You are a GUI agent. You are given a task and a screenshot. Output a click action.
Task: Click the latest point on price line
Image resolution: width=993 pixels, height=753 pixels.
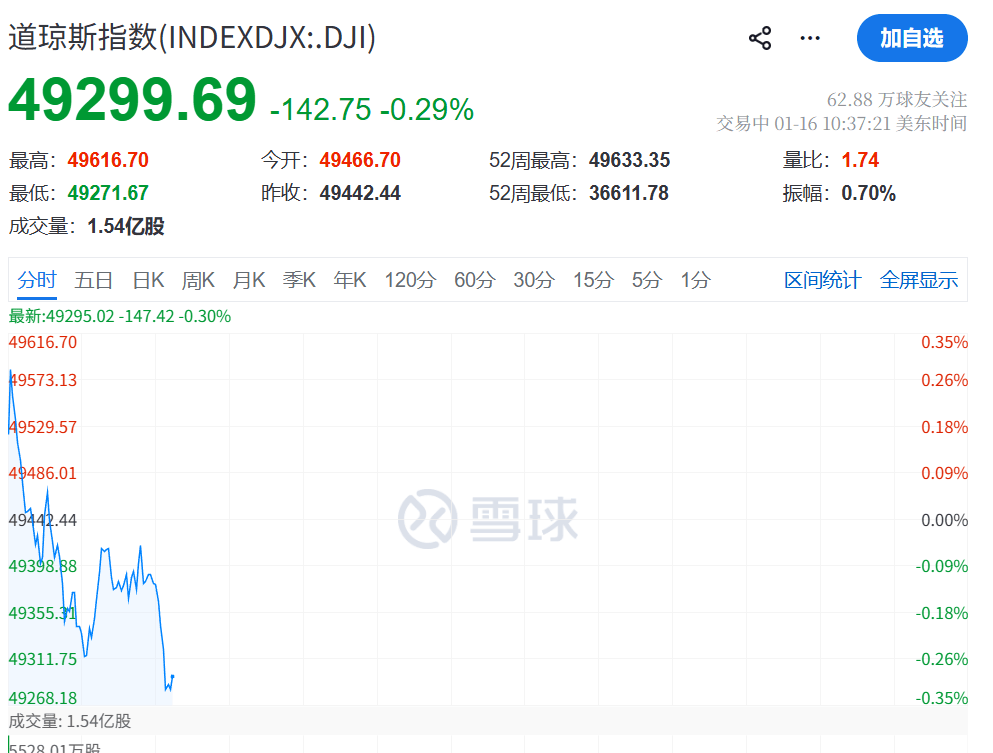point(173,676)
